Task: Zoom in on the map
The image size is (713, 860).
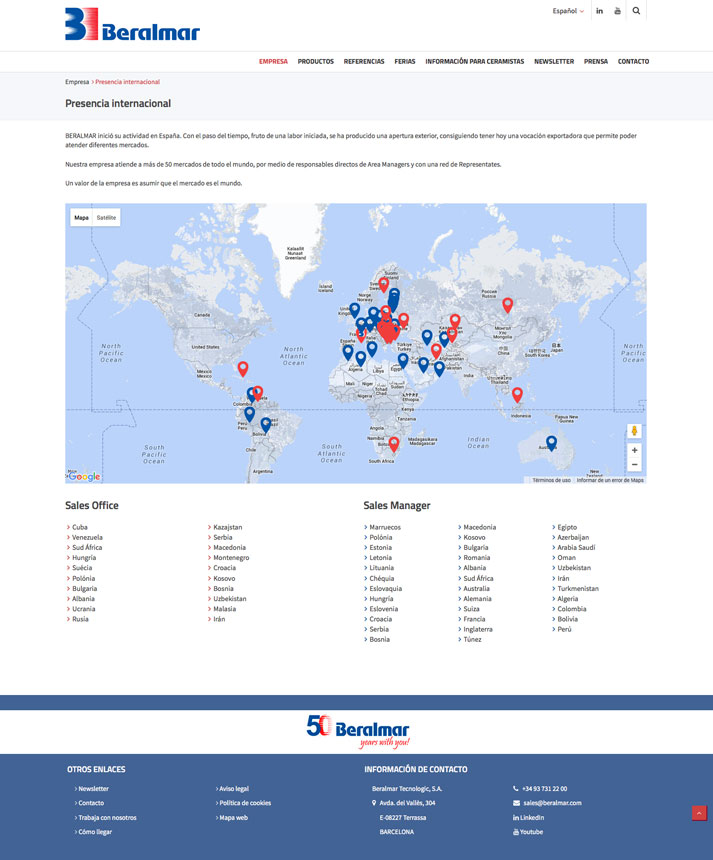Action: [635, 450]
